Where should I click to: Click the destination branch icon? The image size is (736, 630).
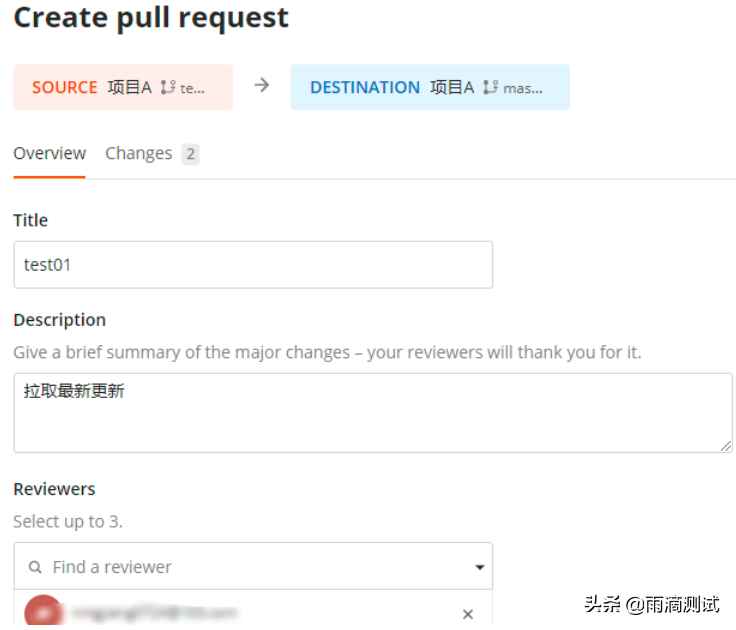[x=489, y=88]
